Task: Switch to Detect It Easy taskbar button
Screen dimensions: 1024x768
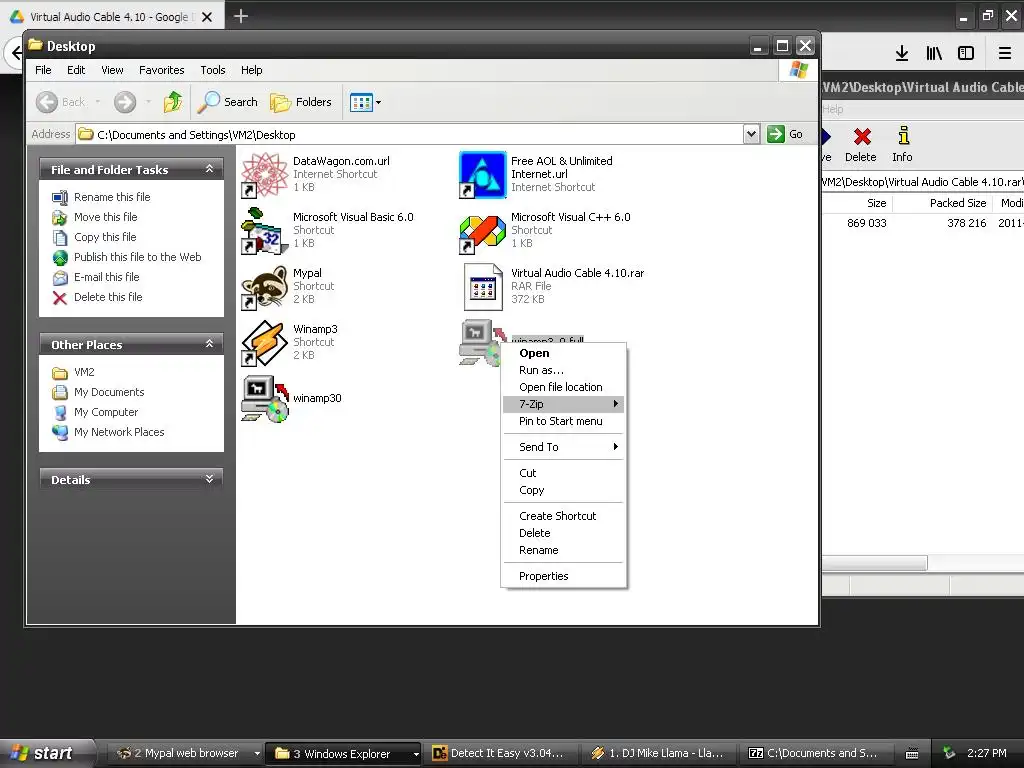Action: click(500, 754)
